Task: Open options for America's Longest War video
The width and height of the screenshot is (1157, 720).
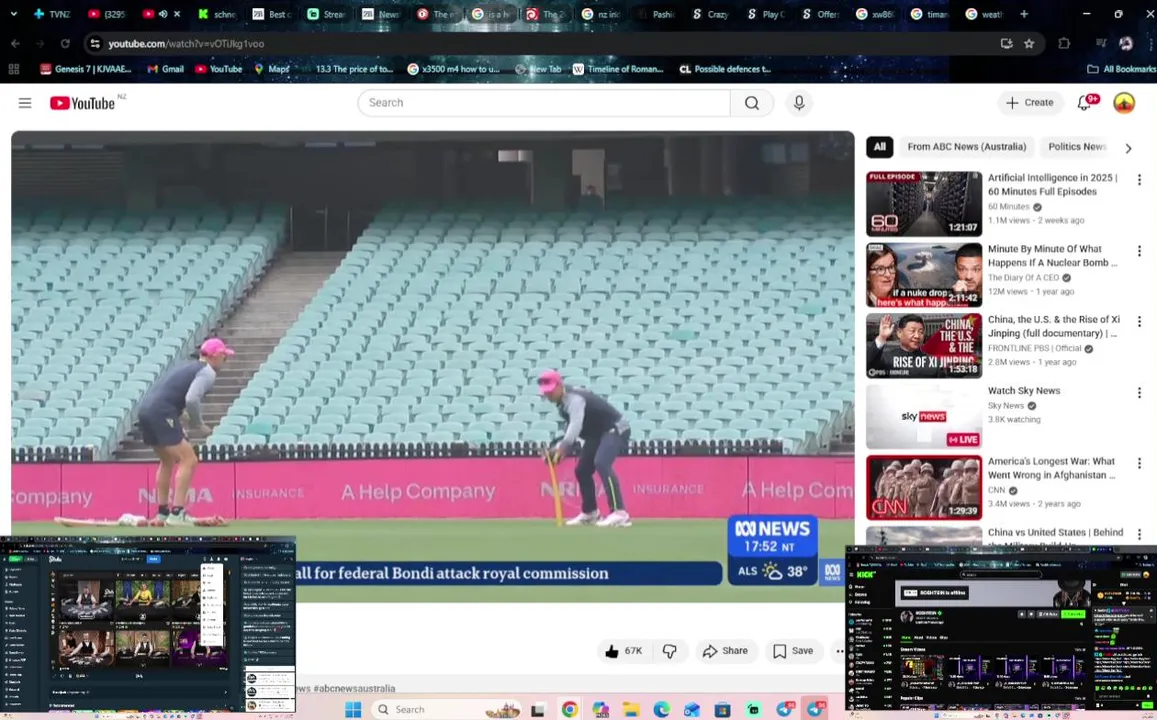Action: (1139, 463)
